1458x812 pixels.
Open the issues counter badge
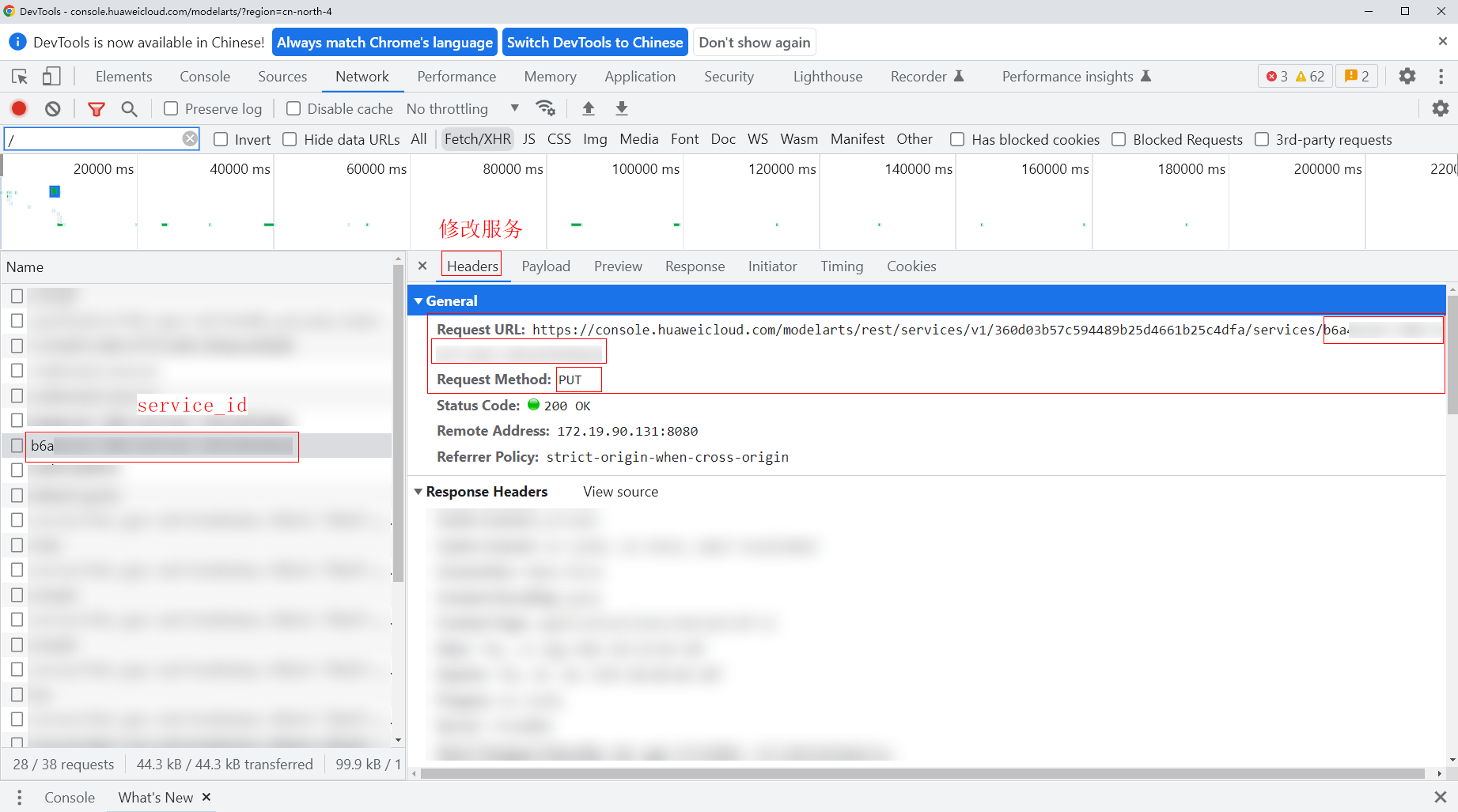click(x=1358, y=77)
